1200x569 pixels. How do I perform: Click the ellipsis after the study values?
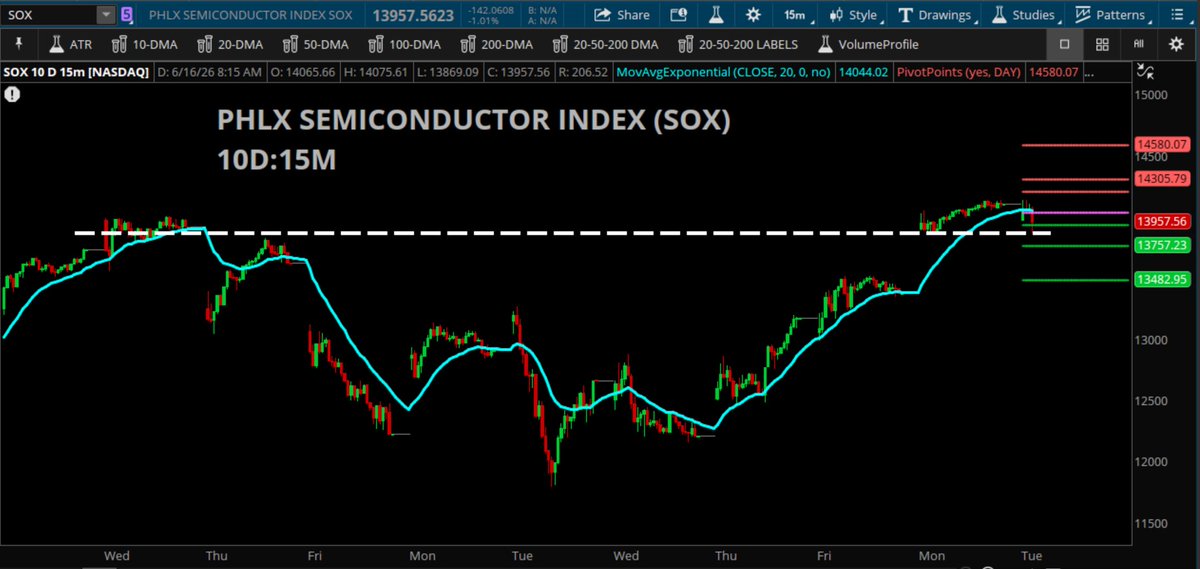tap(1088, 74)
